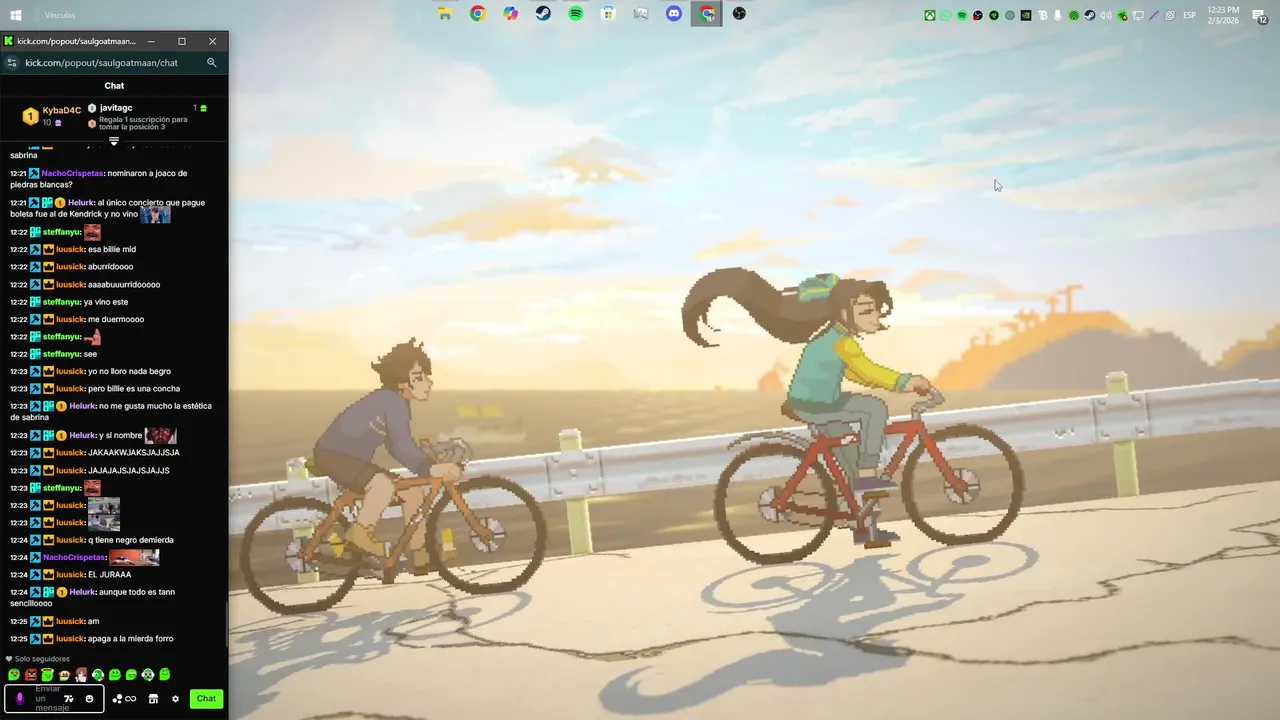
Task: Click luusick username on 'esa billie mid'
Action: (x=70, y=249)
